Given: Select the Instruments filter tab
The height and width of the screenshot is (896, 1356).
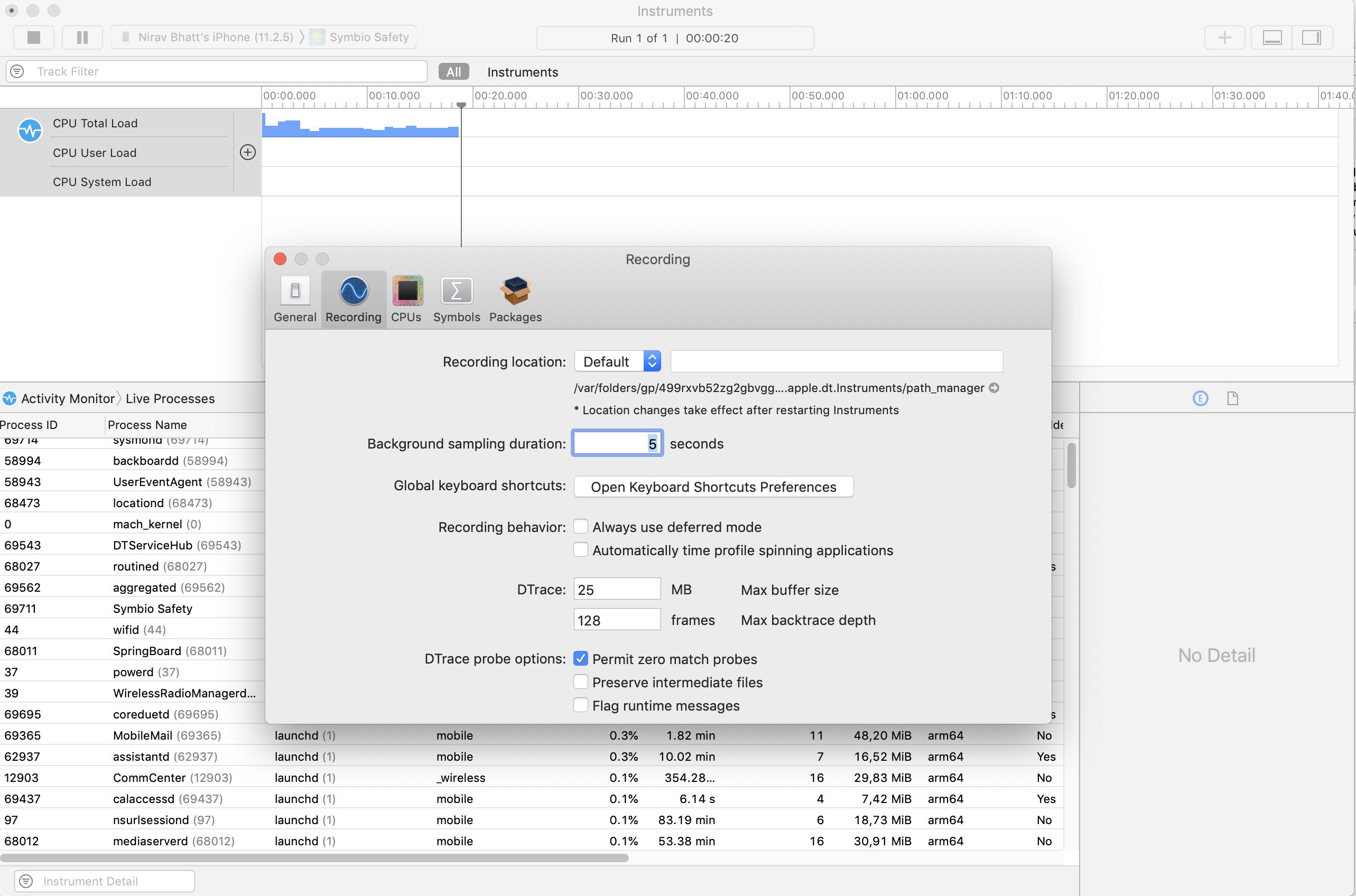Looking at the screenshot, I should [522, 72].
